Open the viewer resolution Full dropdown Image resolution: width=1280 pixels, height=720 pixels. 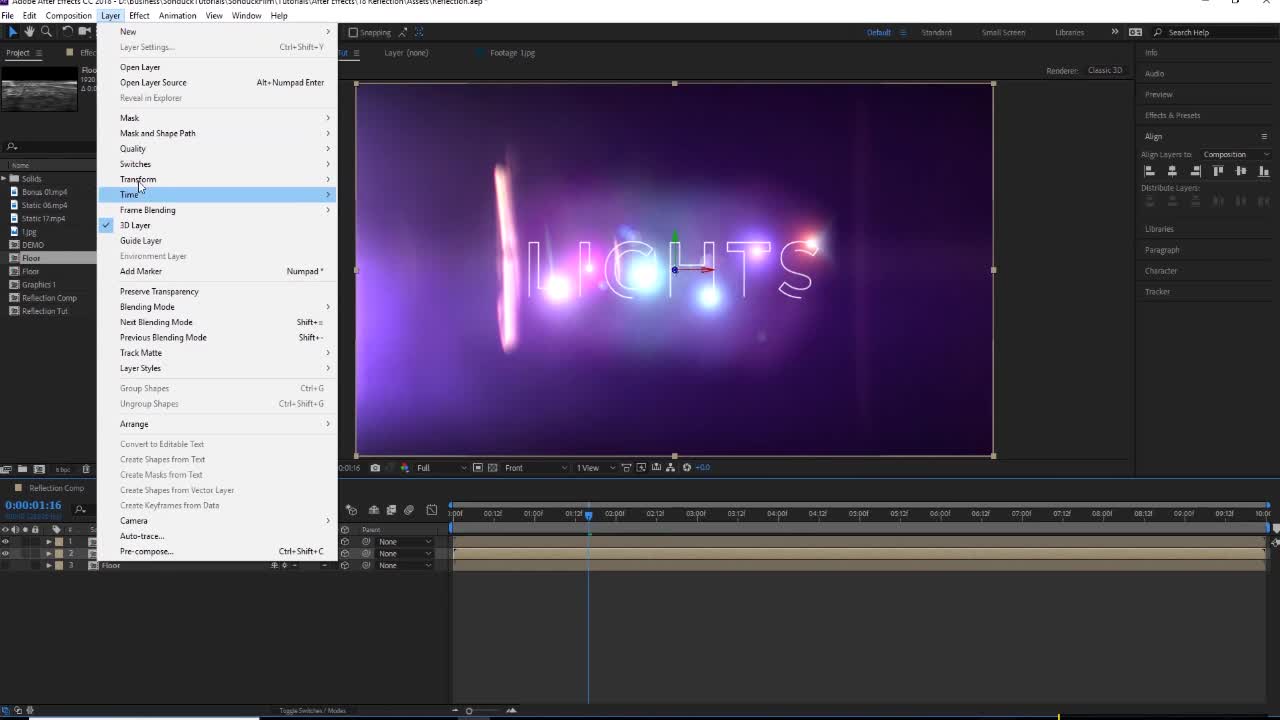[441, 467]
